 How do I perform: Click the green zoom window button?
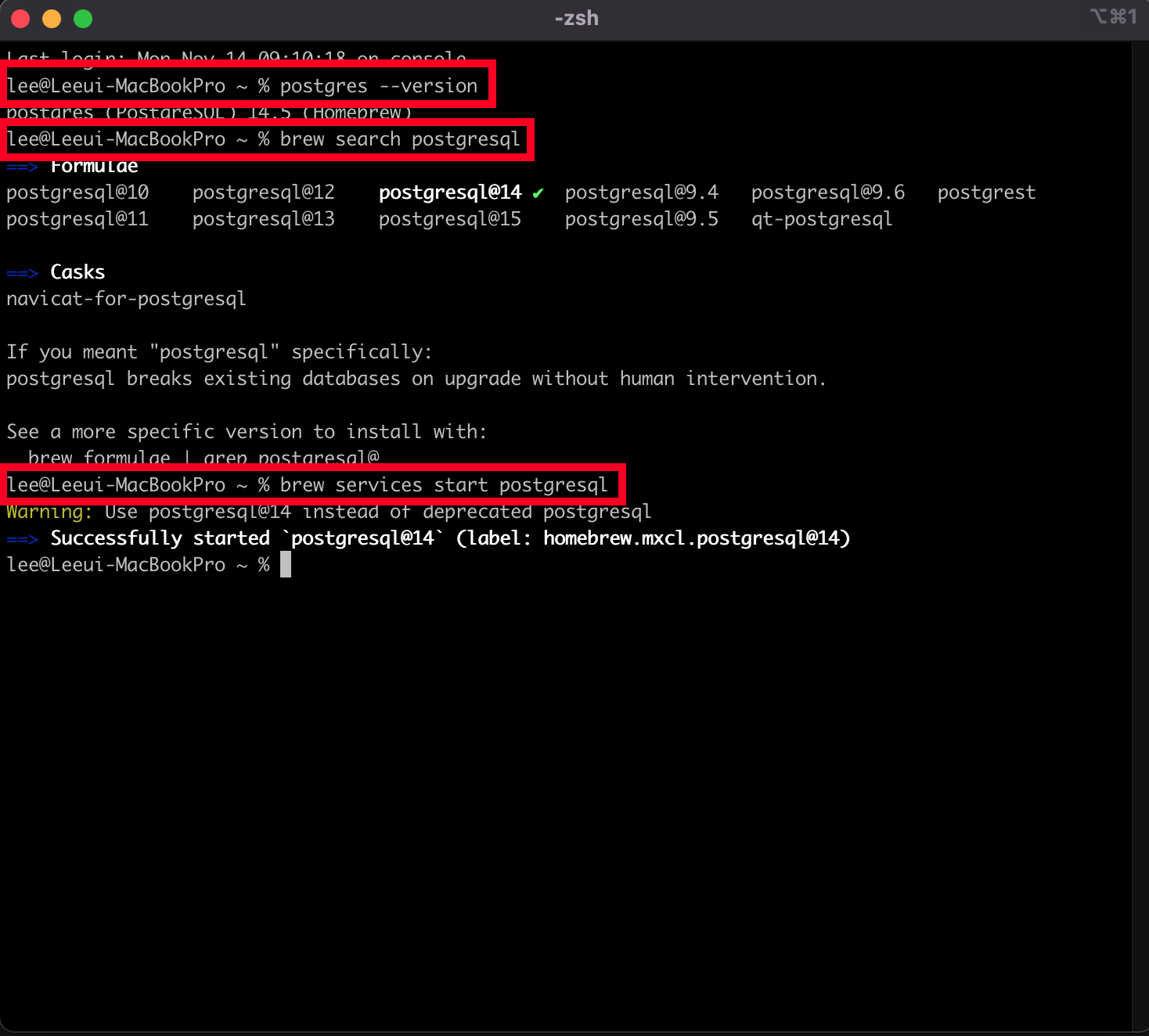pyautogui.click(x=83, y=19)
